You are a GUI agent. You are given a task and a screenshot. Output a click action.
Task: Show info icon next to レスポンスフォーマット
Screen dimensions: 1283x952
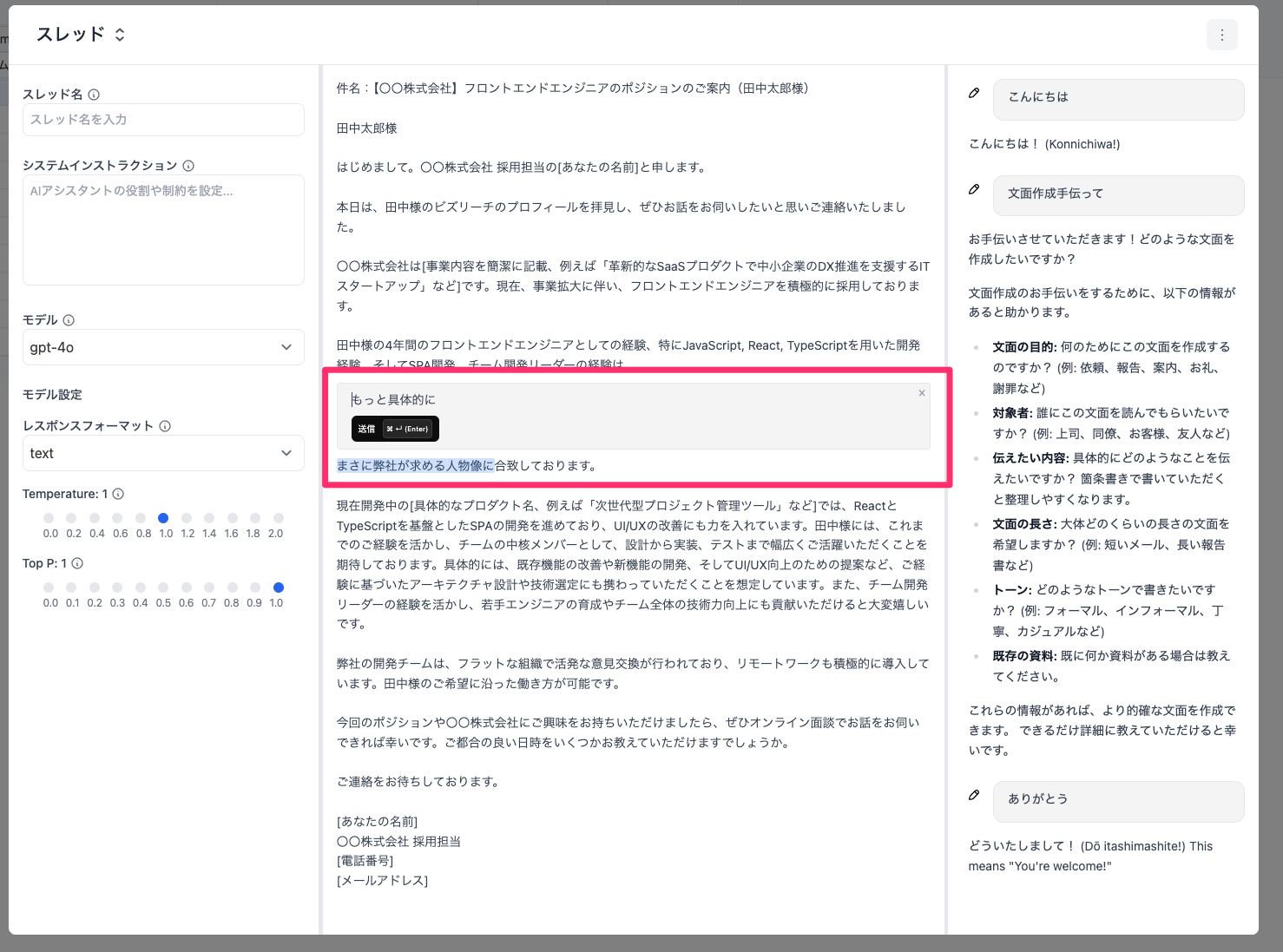pyautogui.click(x=165, y=426)
